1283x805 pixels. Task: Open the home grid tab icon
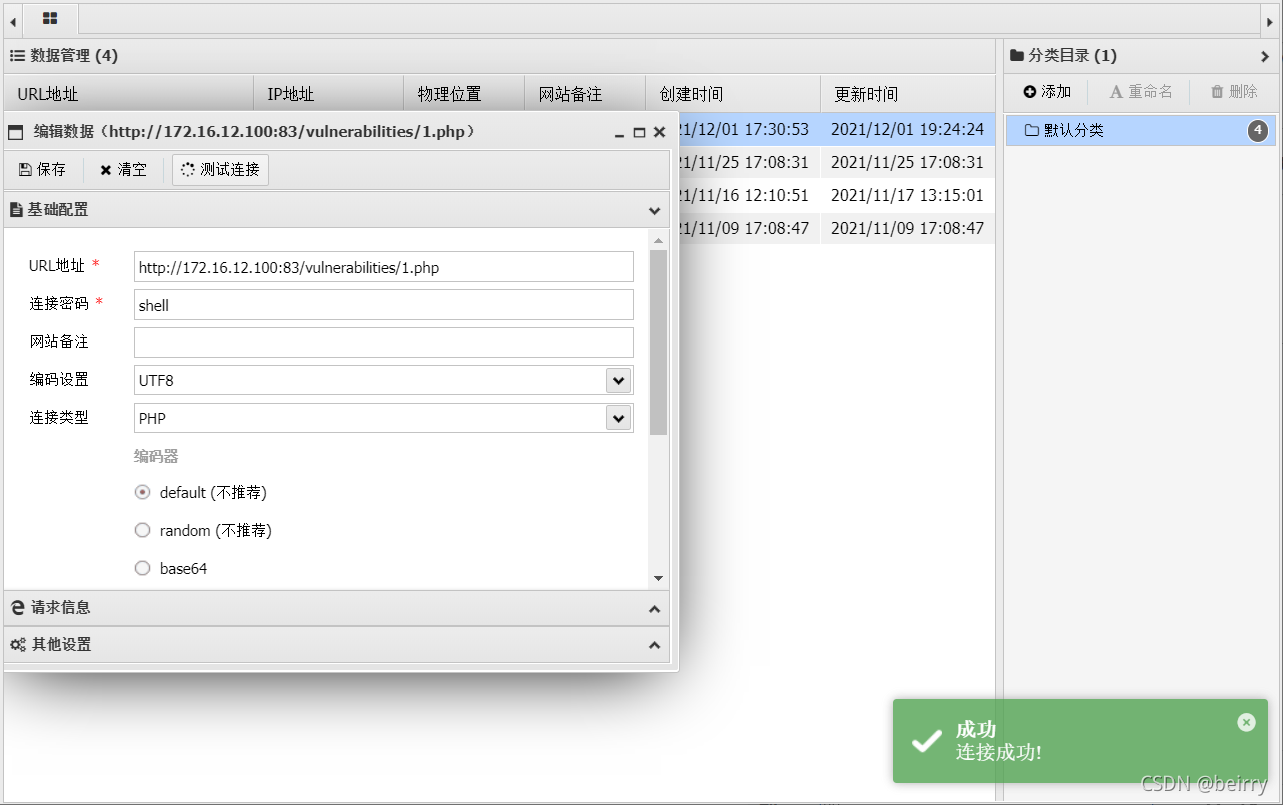50,18
